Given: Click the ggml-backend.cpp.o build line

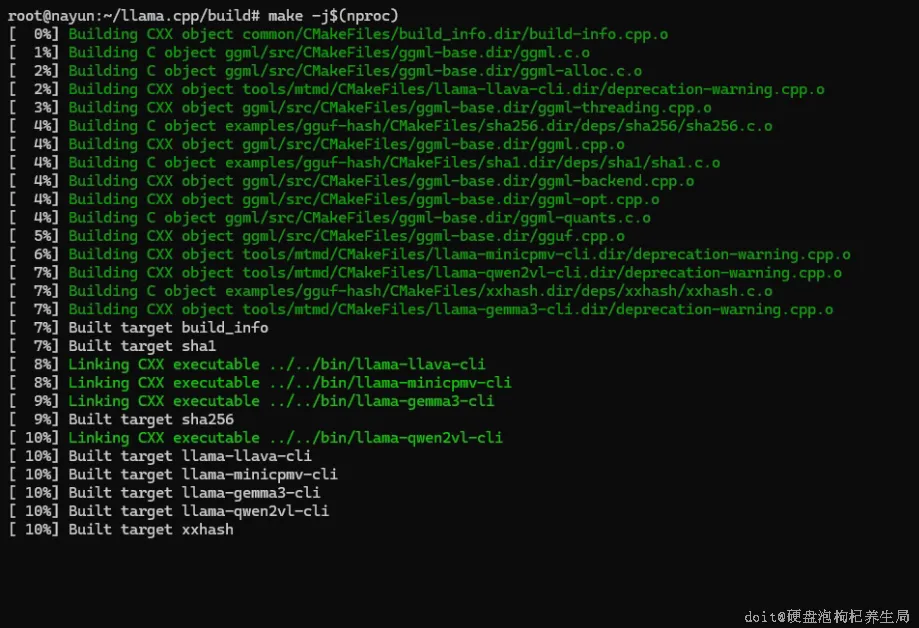Looking at the screenshot, I should [381, 181].
